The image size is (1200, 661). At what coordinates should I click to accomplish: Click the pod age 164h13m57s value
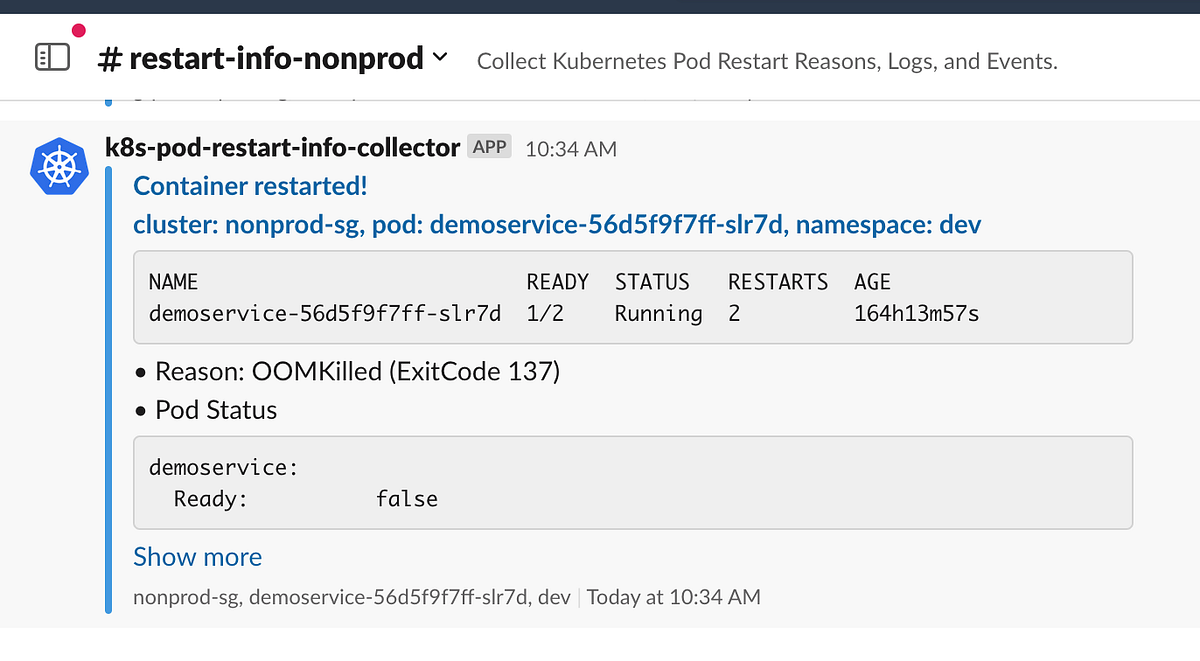pos(916,314)
